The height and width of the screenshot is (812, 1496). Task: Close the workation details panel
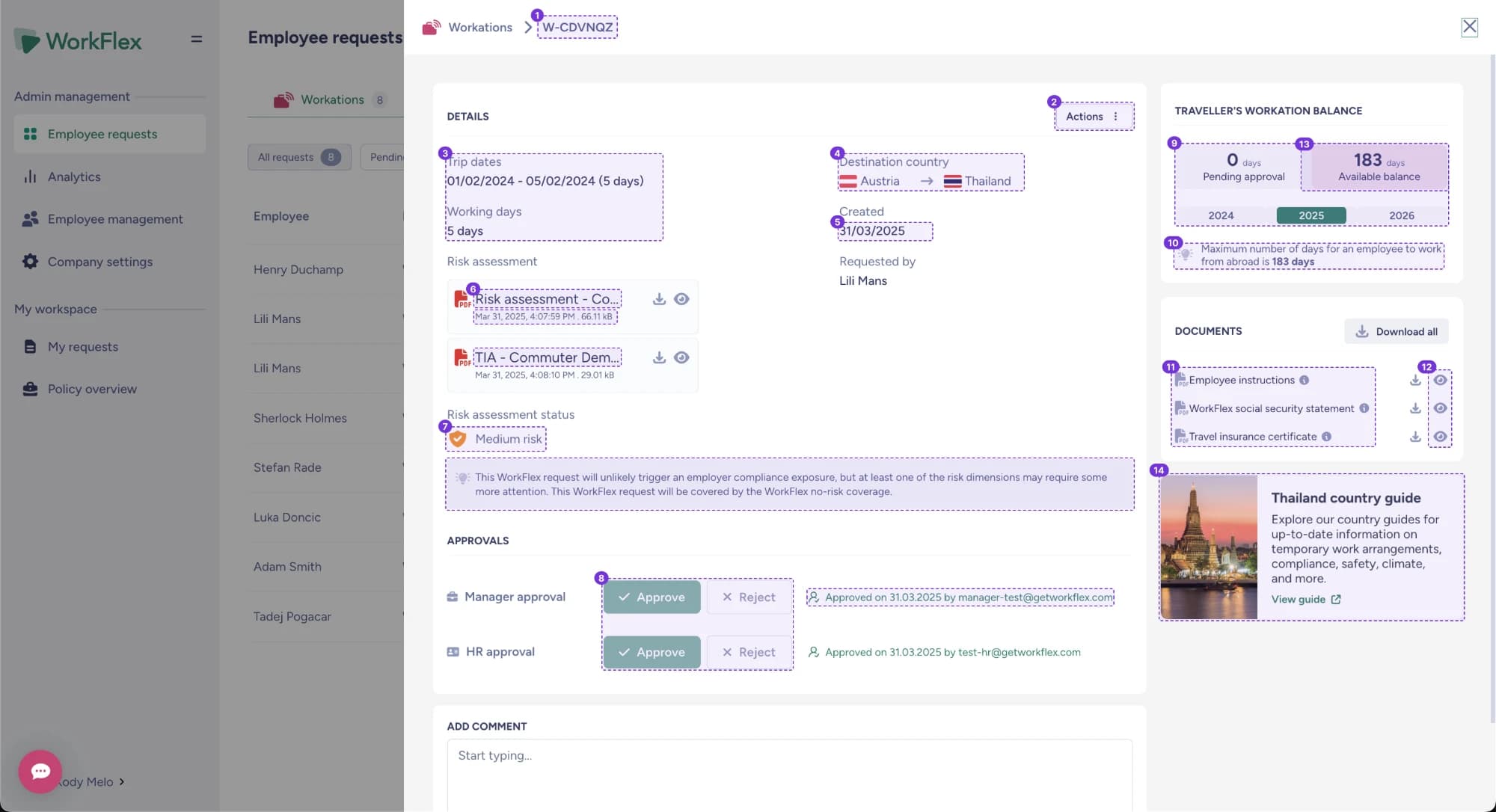1469,27
